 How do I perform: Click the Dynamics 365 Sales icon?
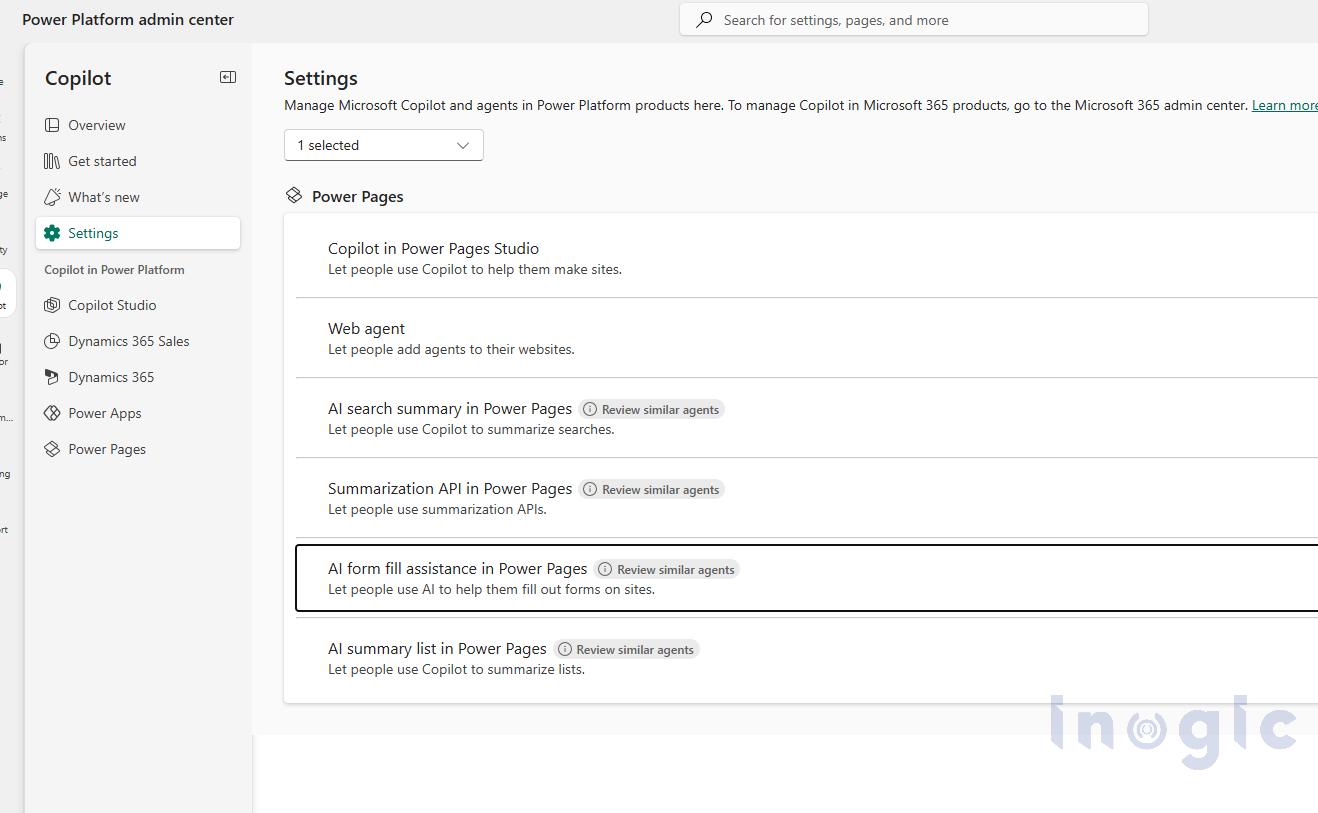52,341
